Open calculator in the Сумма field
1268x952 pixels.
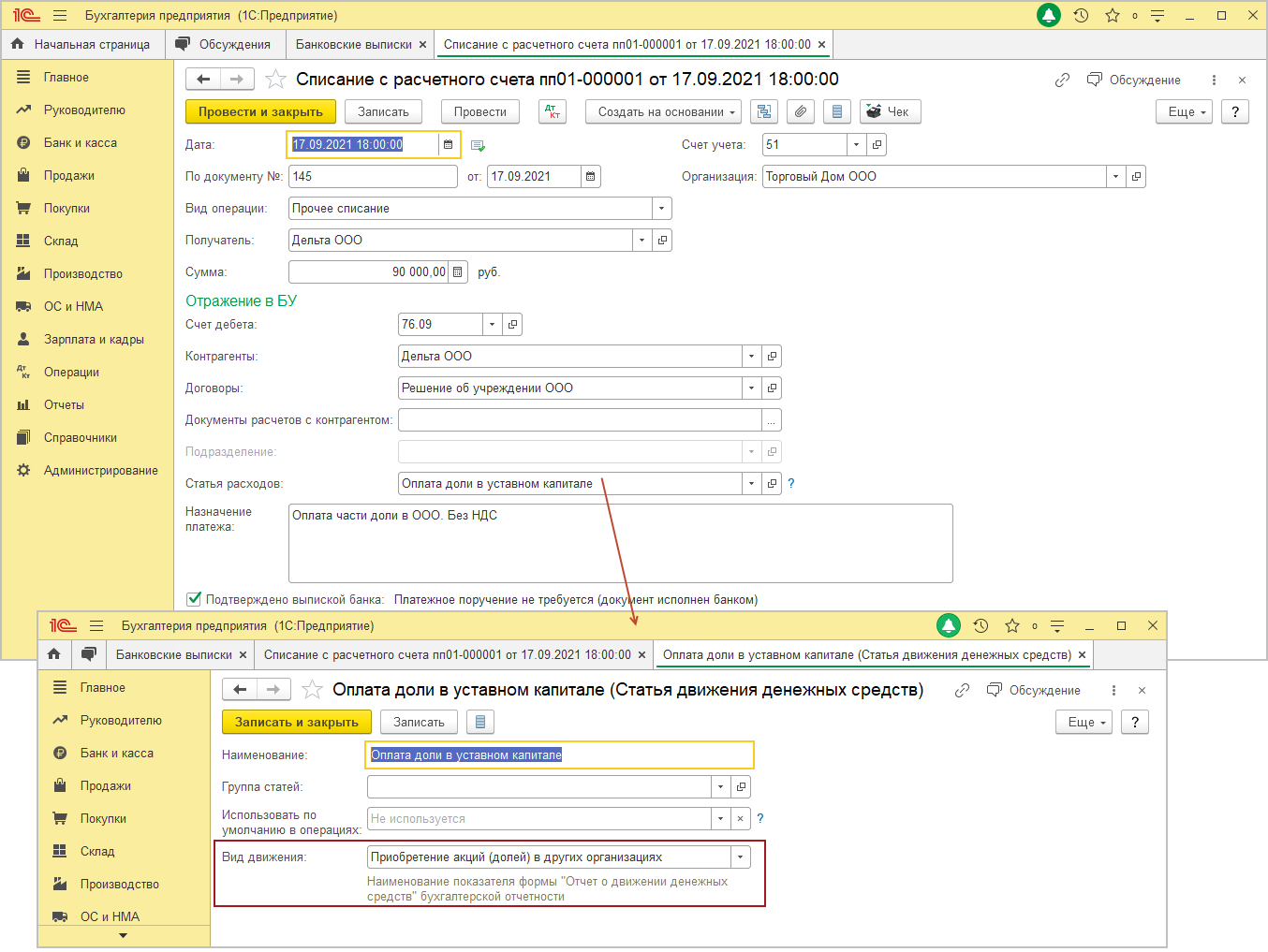coord(458,271)
